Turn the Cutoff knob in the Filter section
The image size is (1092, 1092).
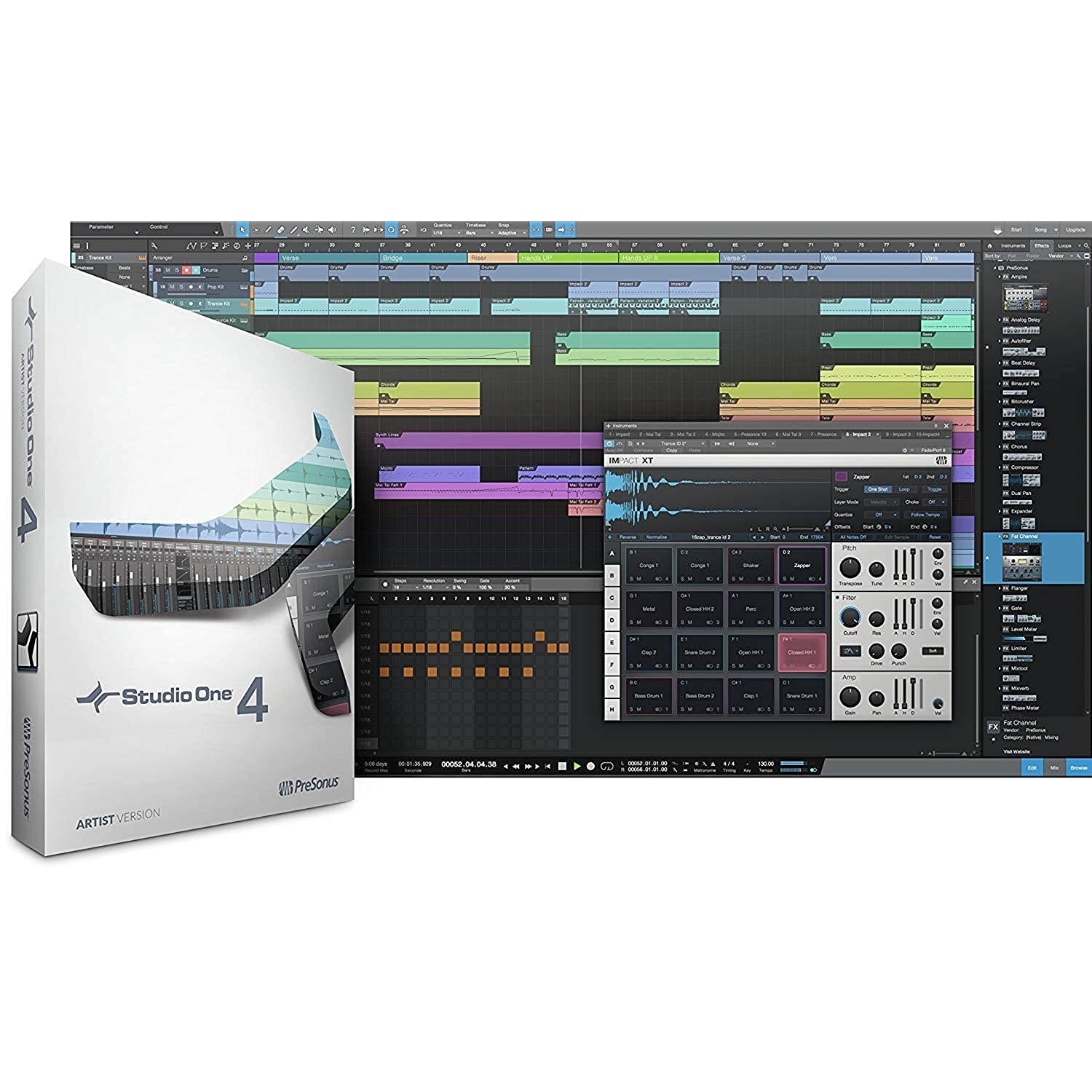click(x=849, y=615)
